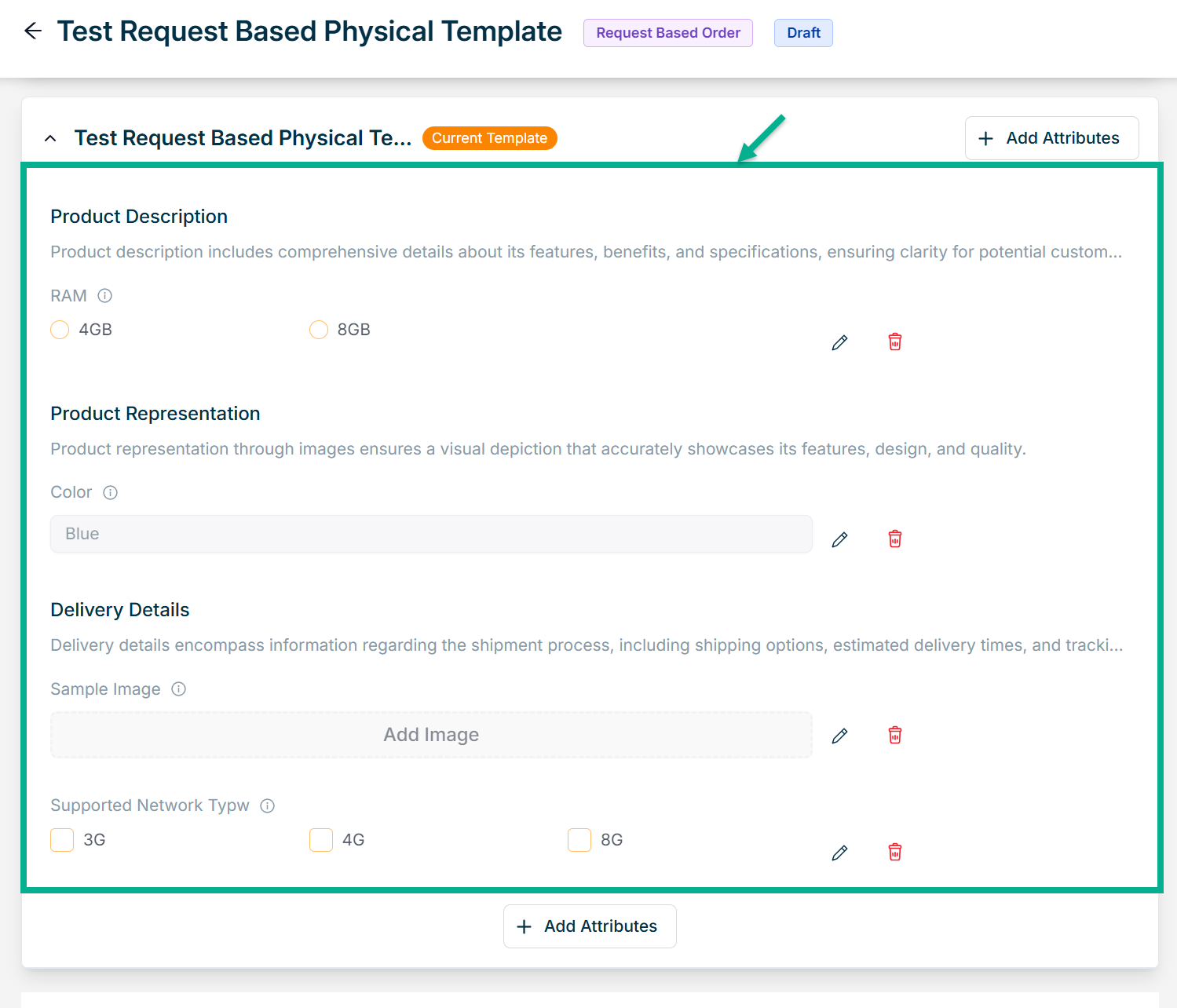This screenshot has height=1008, width=1177.
Task: Collapse the template section with the chevron
Action: (50, 139)
